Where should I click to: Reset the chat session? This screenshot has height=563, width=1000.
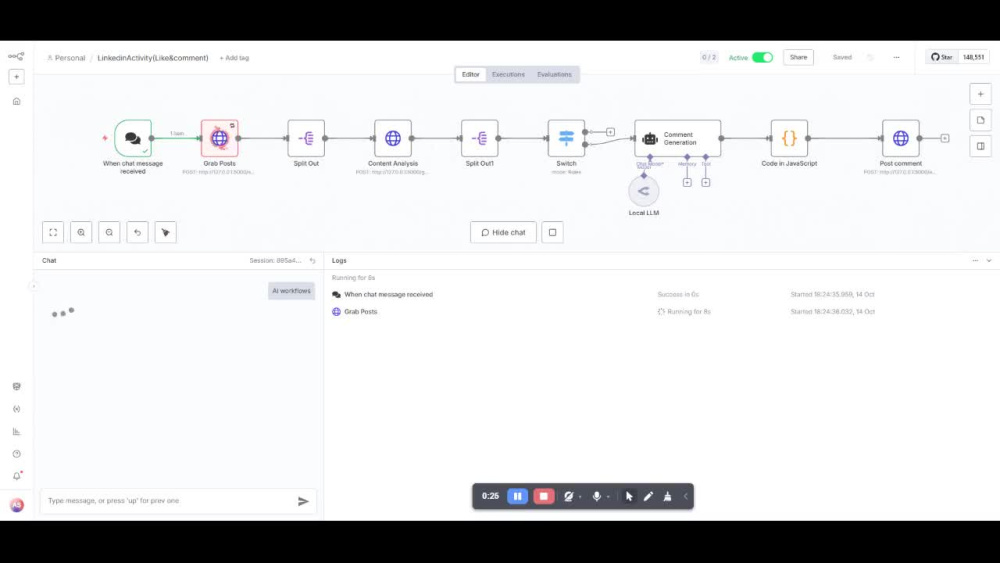click(312, 260)
